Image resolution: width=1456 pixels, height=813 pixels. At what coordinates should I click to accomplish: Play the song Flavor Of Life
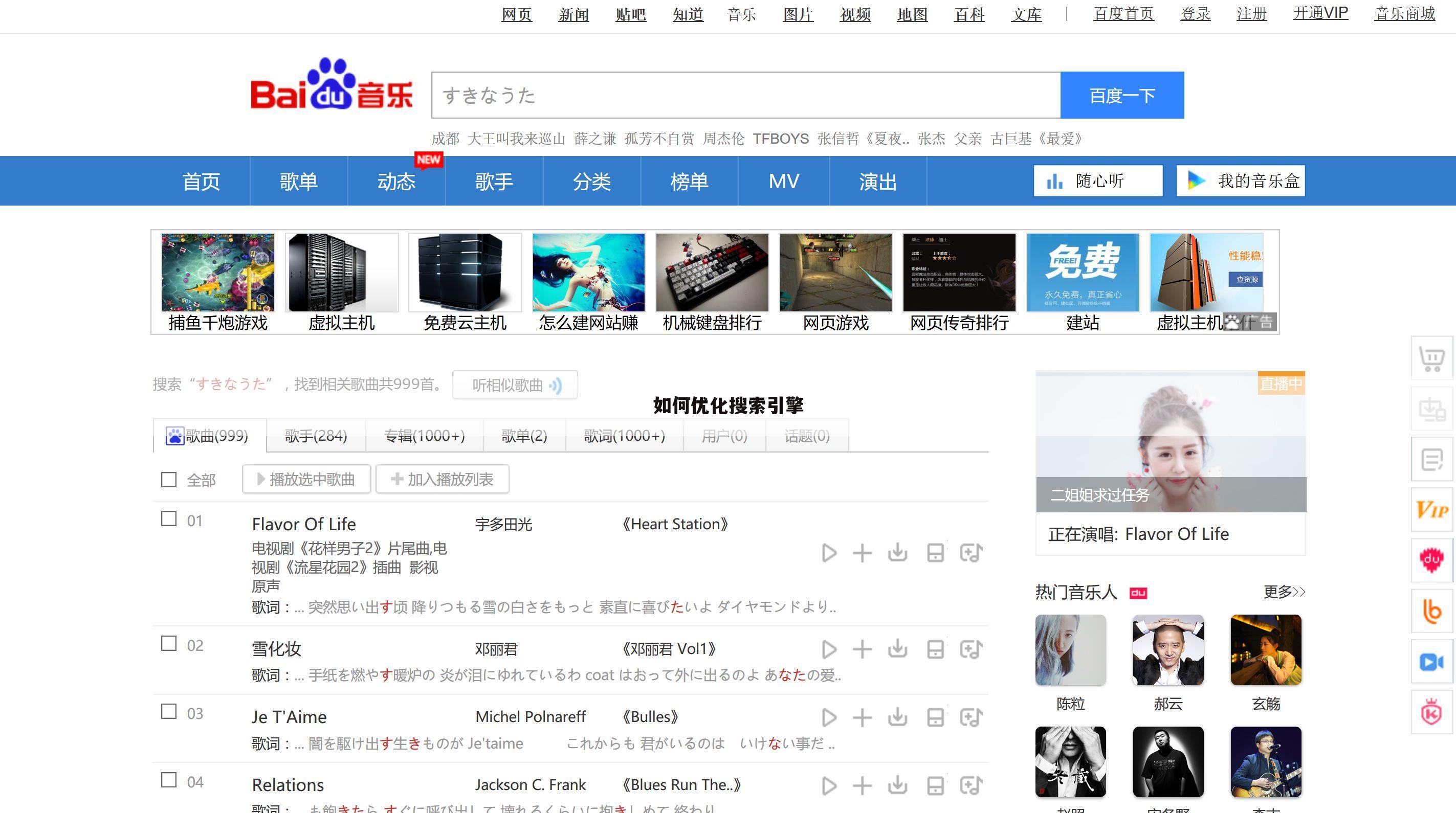tap(829, 553)
